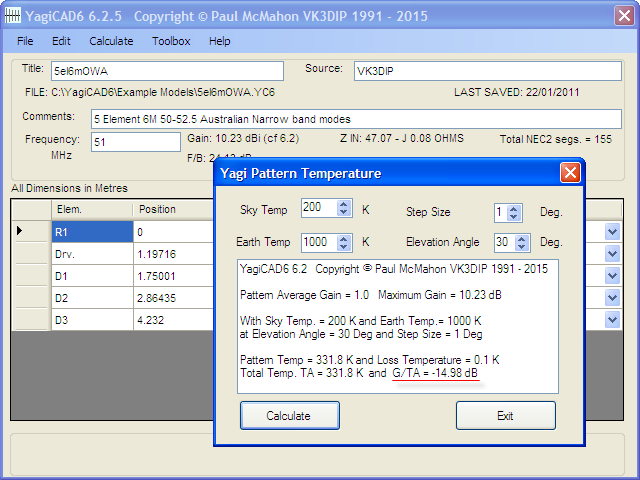Screen dimensions: 640x480
Task: Open the dropdown in the D1 row
Action: (612, 276)
